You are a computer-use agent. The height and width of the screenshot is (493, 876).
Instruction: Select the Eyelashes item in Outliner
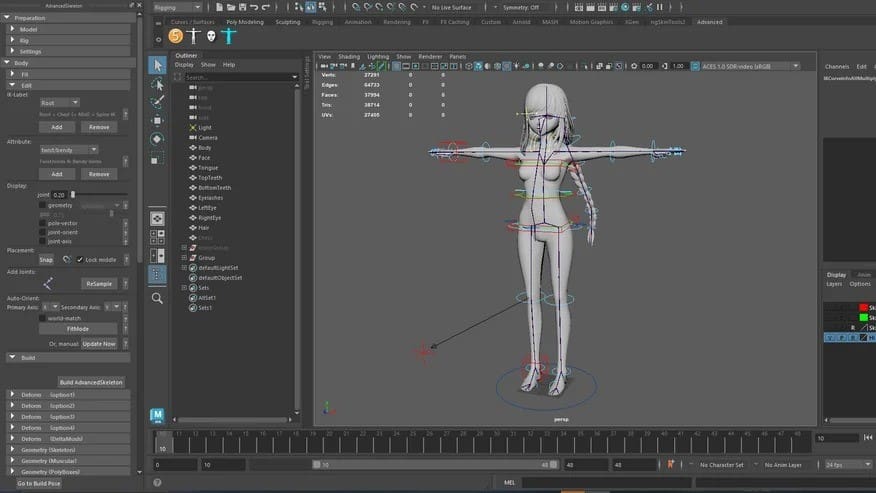pyautogui.click(x=211, y=198)
